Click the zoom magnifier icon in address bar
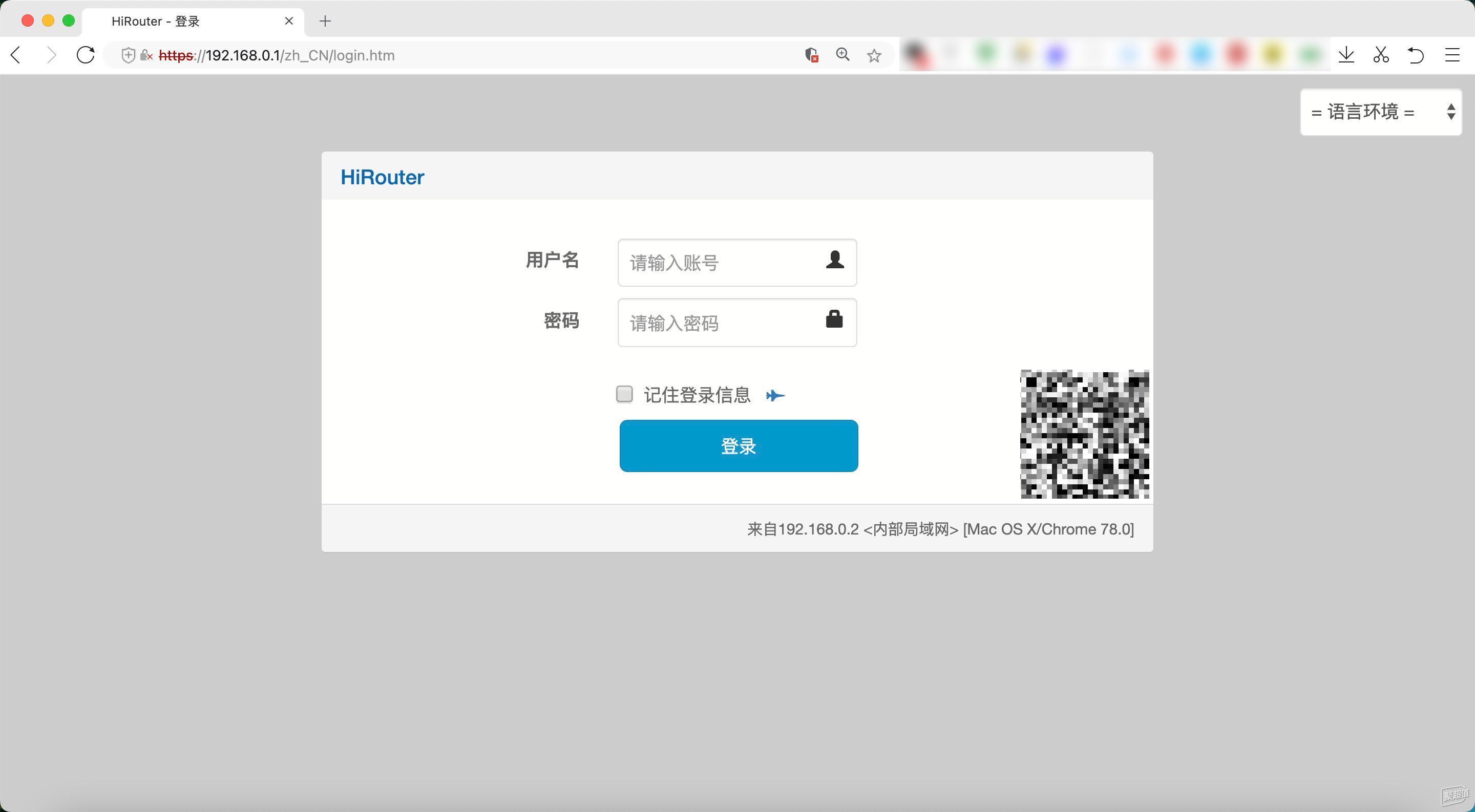Viewport: 1475px width, 812px height. tap(842, 54)
